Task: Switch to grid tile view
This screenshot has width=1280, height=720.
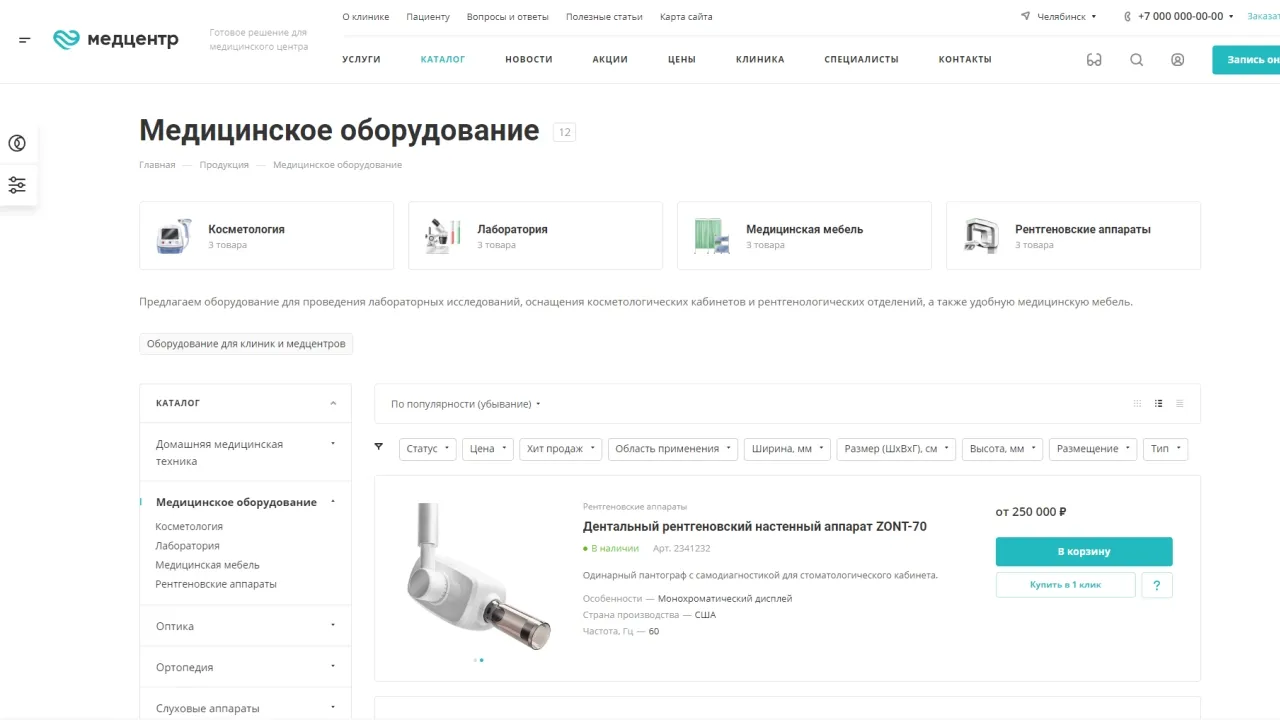Action: coord(1137,404)
